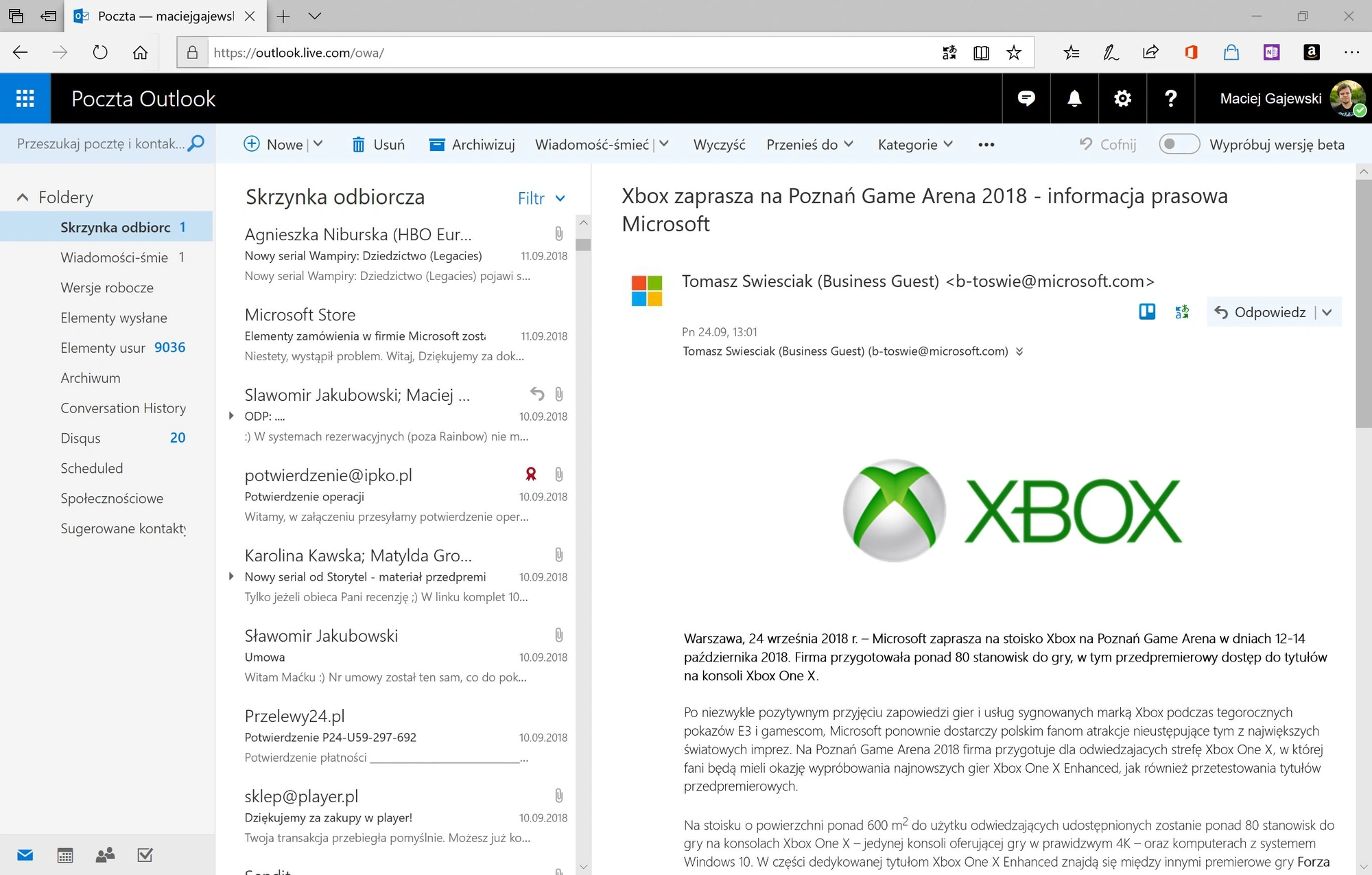1372x875 pixels.
Task: Open the favorites hub icon
Action: pyautogui.click(x=1072, y=53)
